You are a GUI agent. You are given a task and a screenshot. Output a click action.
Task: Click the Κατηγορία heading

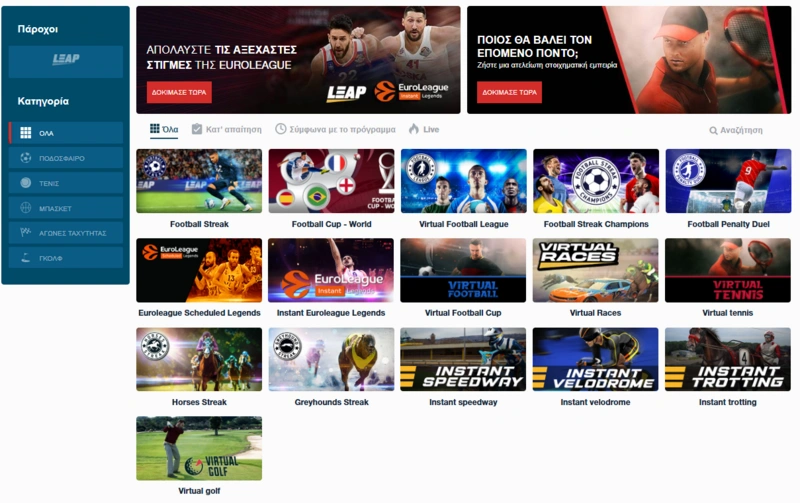coord(43,101)
